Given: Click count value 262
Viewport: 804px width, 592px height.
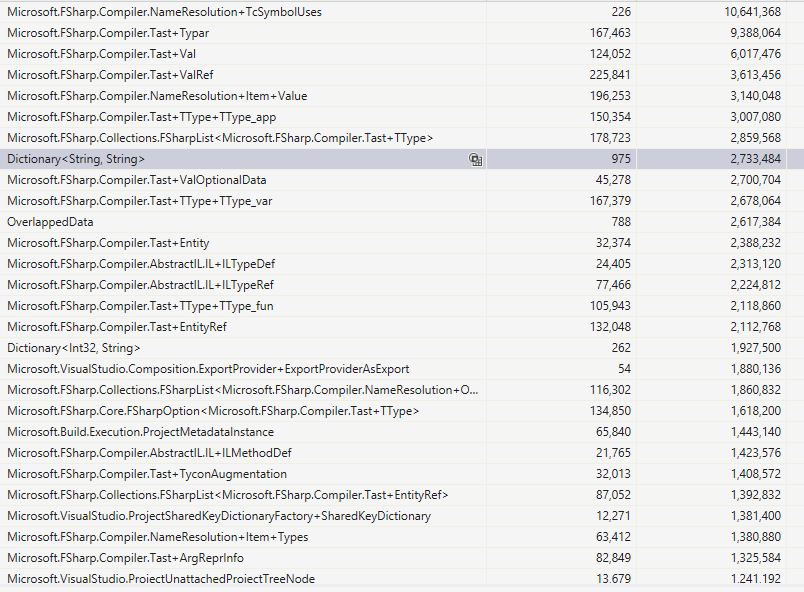Looking at the screenshot, I should pyautogui.click(x=621, y=348).
